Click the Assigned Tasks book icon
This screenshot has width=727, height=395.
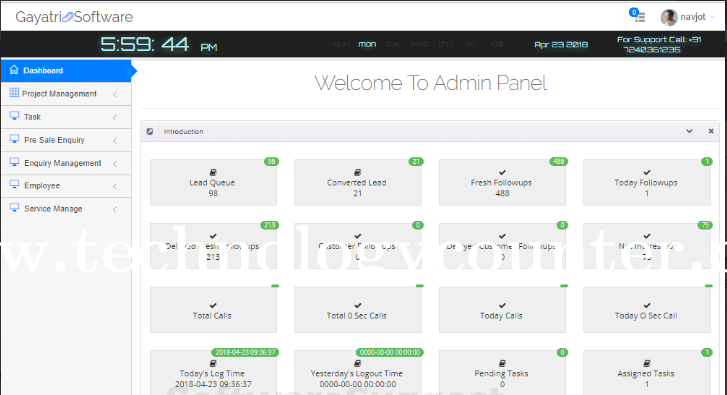click(647, 363)
